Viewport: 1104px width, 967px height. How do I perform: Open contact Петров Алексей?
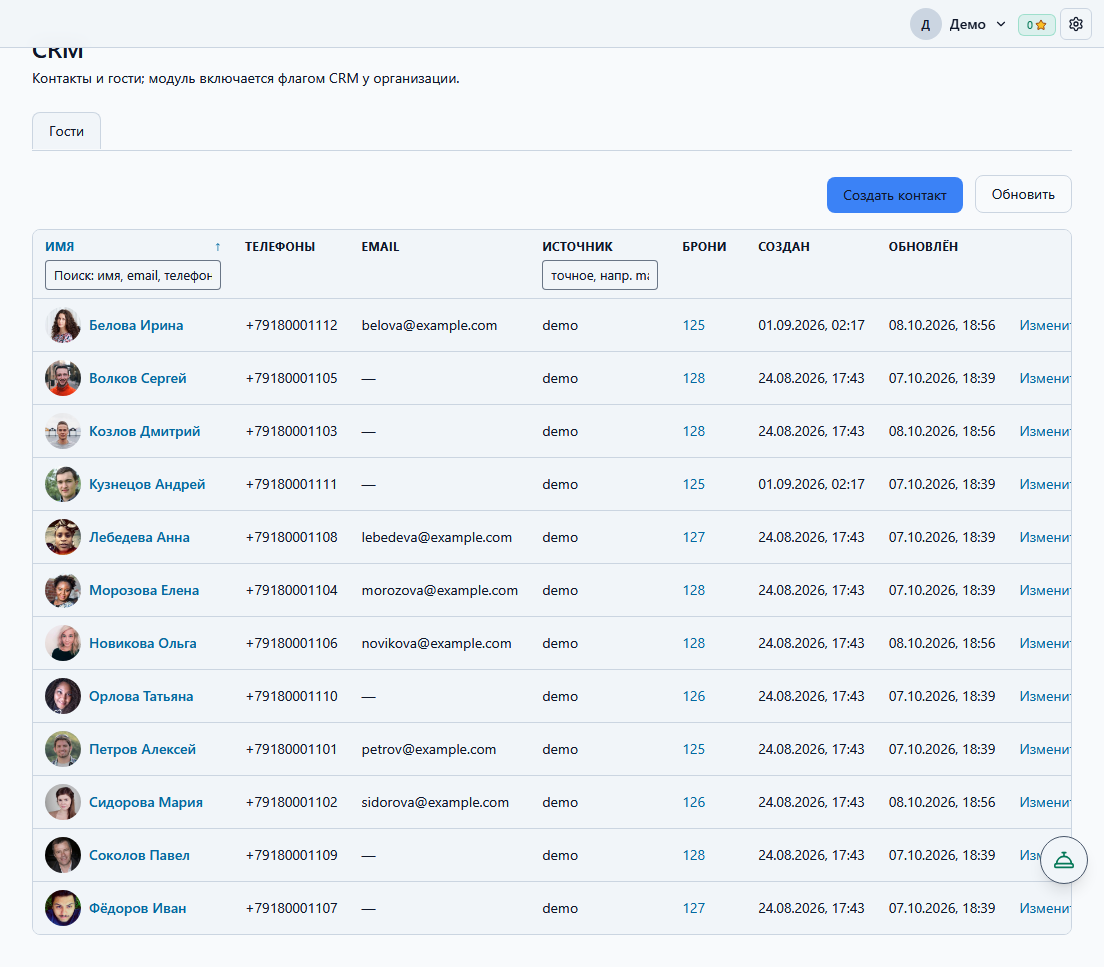[x=142, y=749]
